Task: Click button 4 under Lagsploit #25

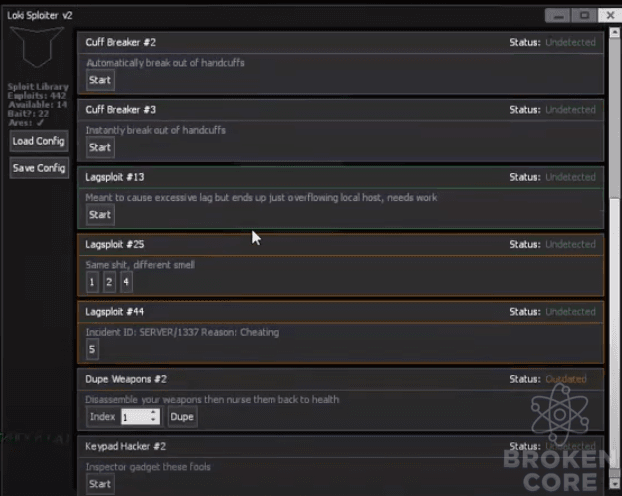Action: tap(126, 282)
